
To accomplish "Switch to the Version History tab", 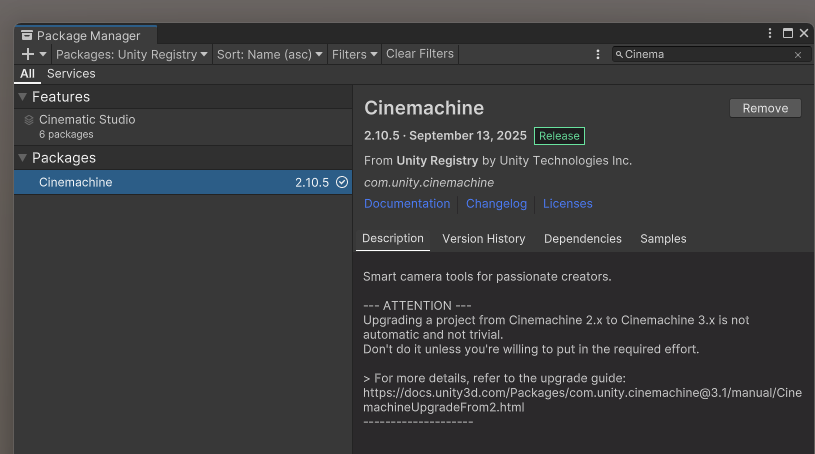I will point(483,239).
